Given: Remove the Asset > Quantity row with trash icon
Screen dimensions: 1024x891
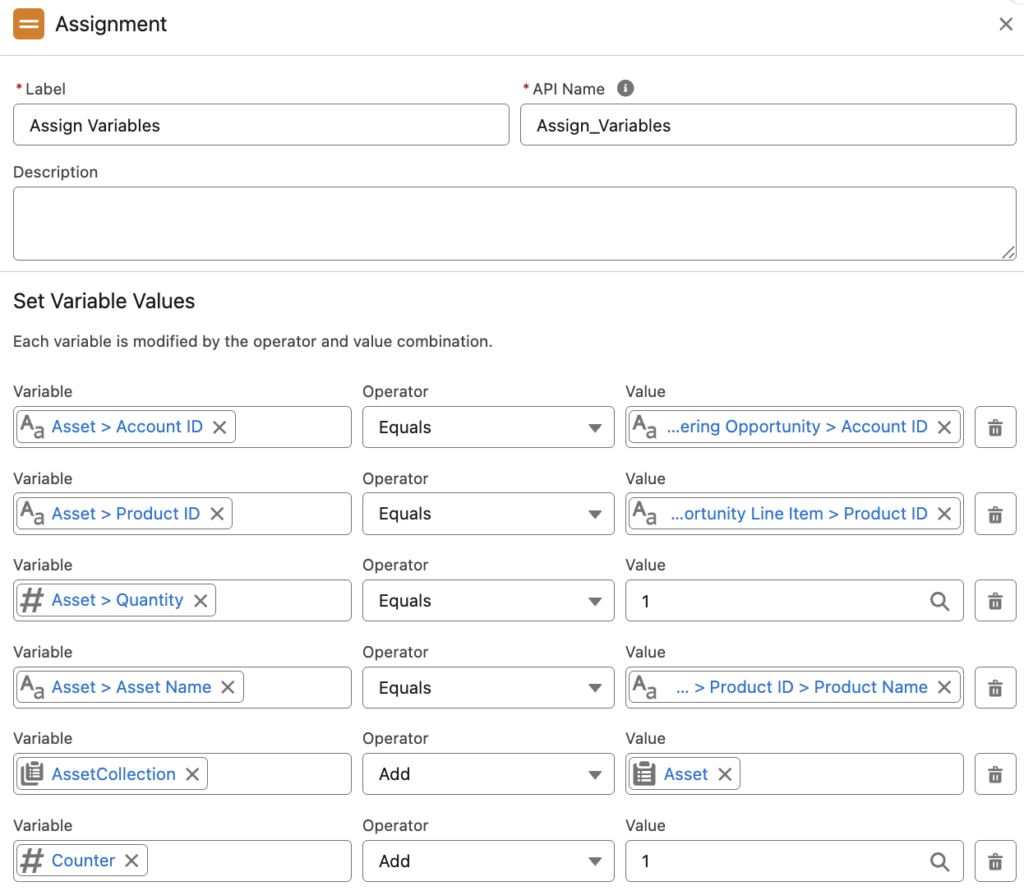Looking at the screenshot, I should (995, 601).
